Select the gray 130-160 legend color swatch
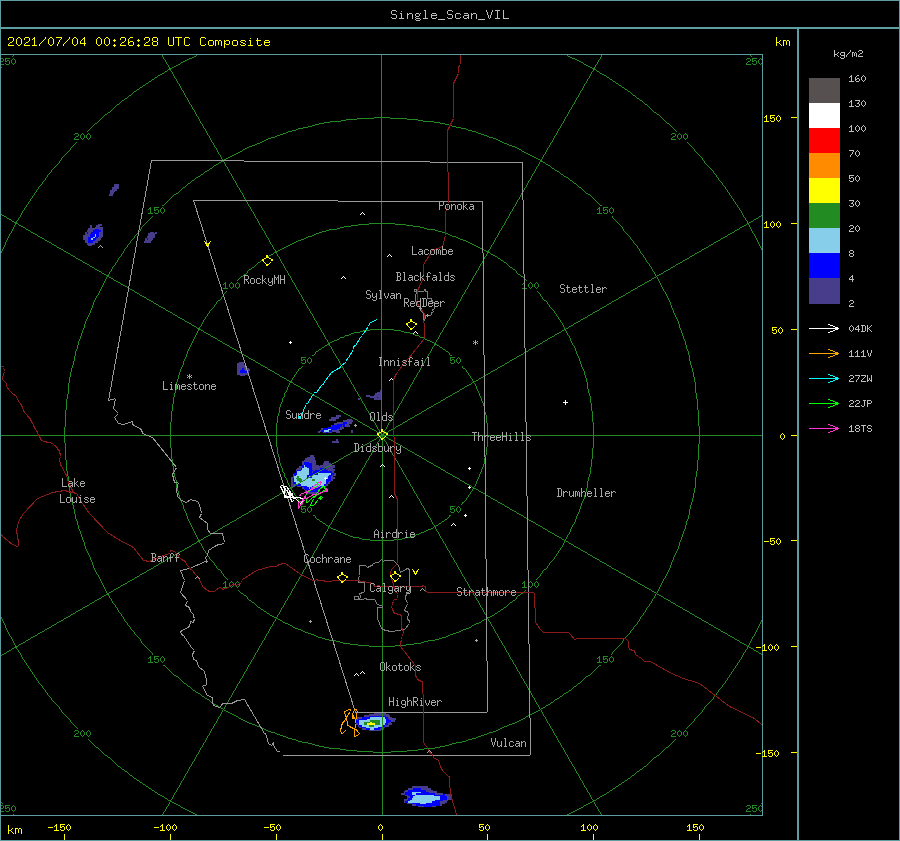This screenshot has width=900, height=841. point(824,91)
